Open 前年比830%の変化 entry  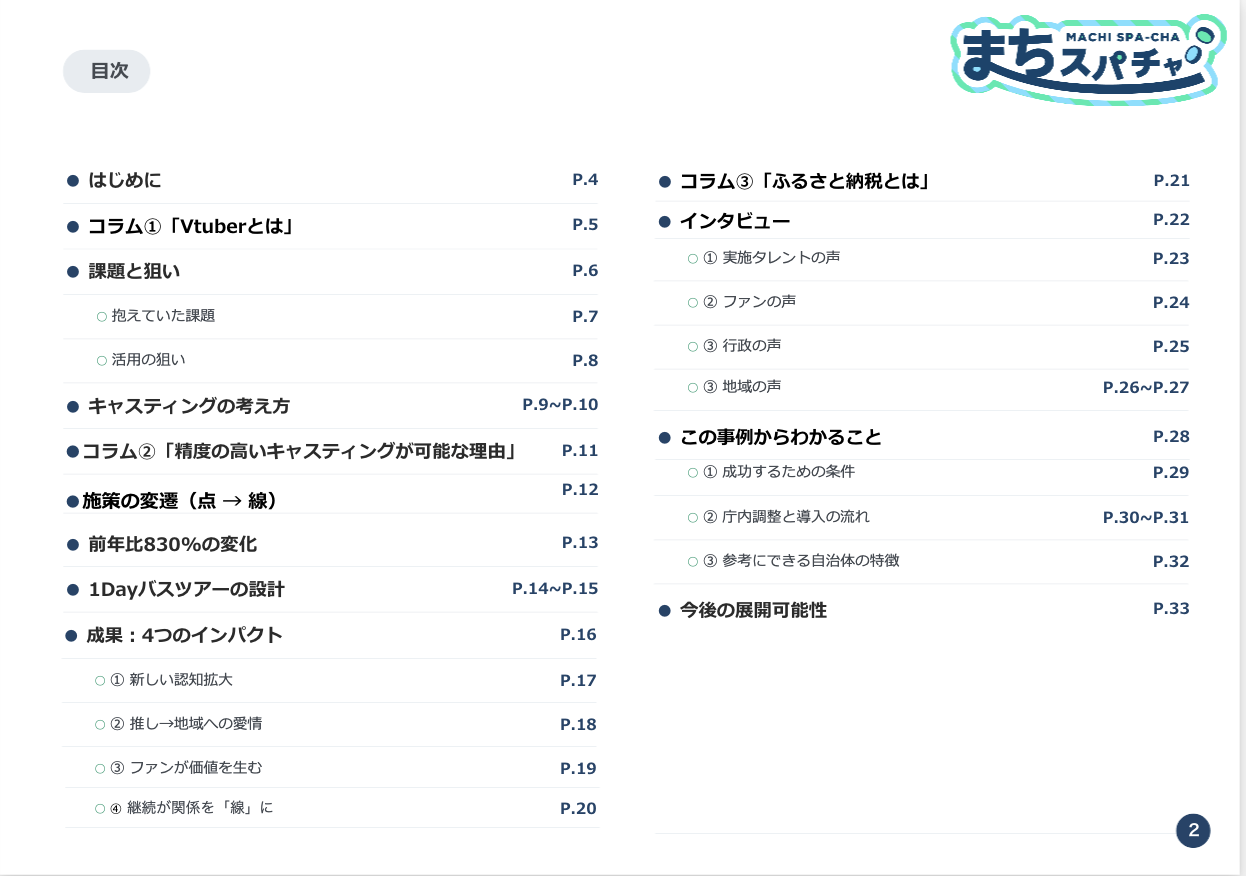[172, 544]
